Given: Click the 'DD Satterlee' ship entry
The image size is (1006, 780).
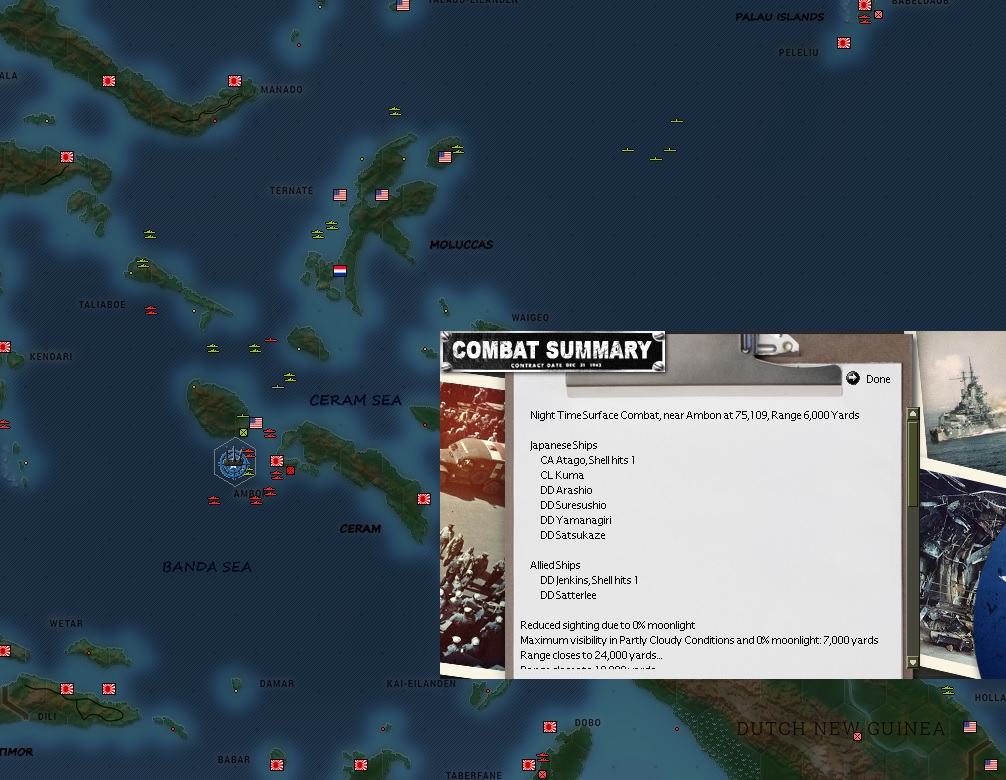Looking at the screenshot, I should [568, 595].
